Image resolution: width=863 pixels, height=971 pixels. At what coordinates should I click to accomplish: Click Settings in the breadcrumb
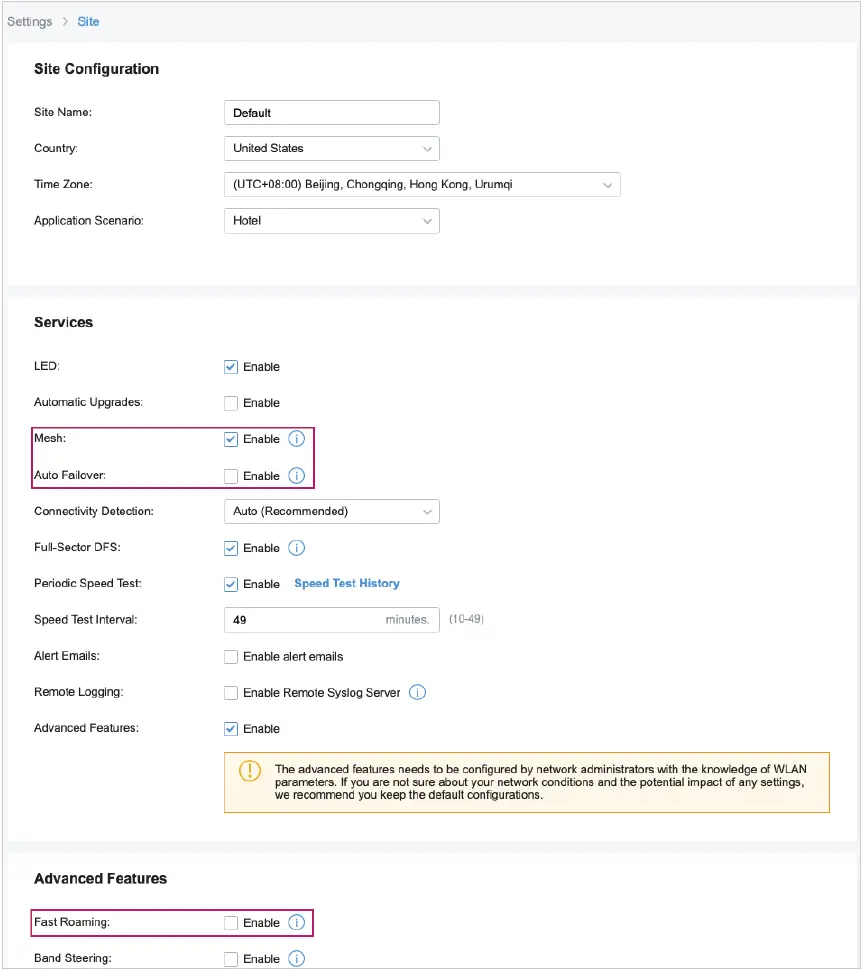[x=29, y=21]
